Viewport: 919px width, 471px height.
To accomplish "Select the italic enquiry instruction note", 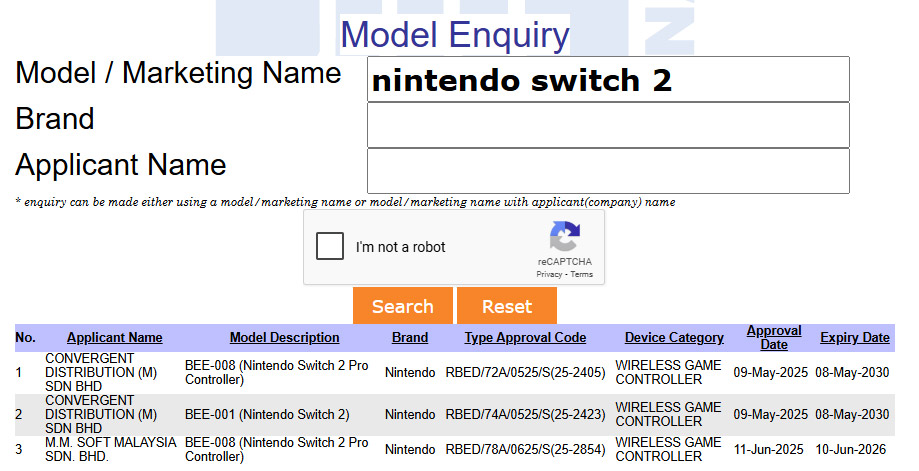I will (x=345, y=202).
